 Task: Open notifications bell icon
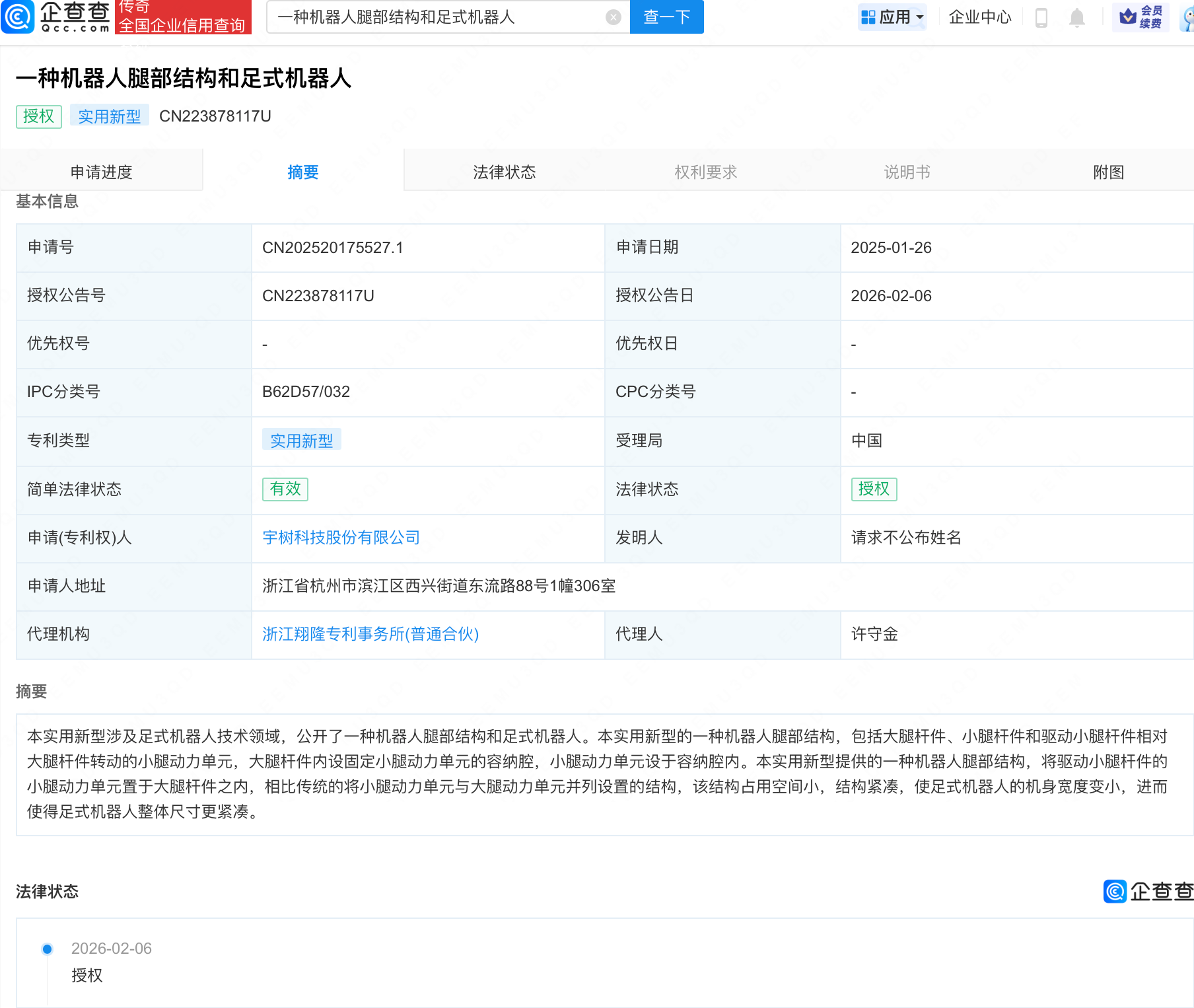tap(1076, 17)
